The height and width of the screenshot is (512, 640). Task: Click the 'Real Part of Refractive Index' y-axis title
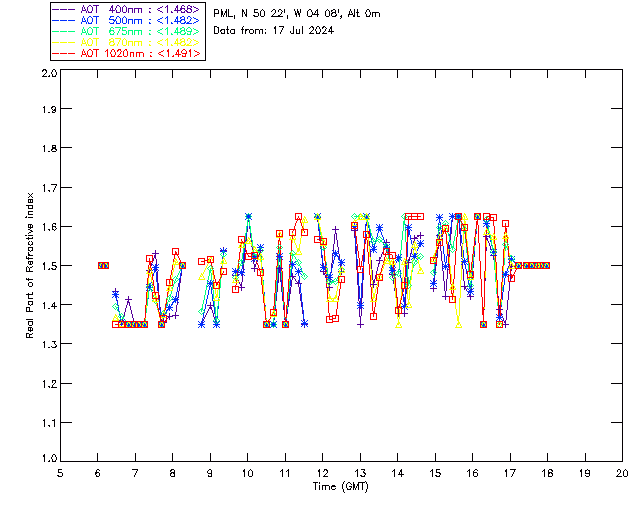29,266
